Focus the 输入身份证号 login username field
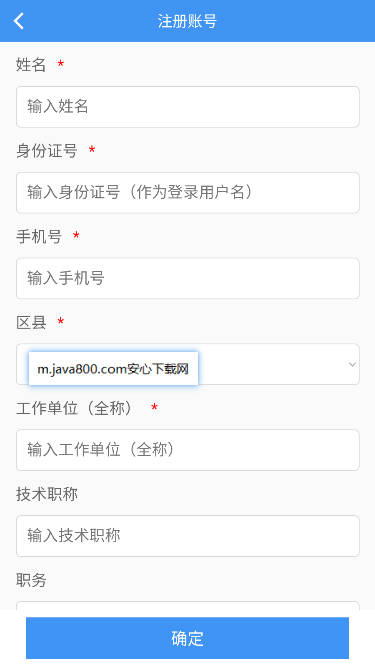 point(188,193)
